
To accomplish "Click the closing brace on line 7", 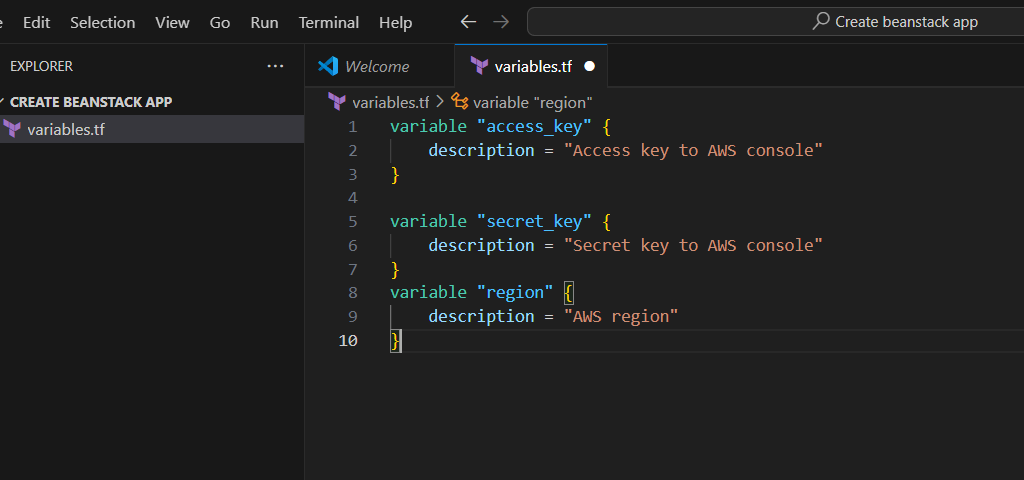I will click(x=395, y=270).
